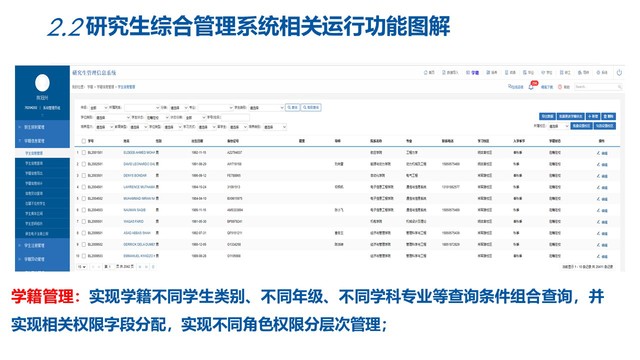Click the home icon labeled 首页
The image size is (640, 360).
pyautogui.click(x=429, y=72)
